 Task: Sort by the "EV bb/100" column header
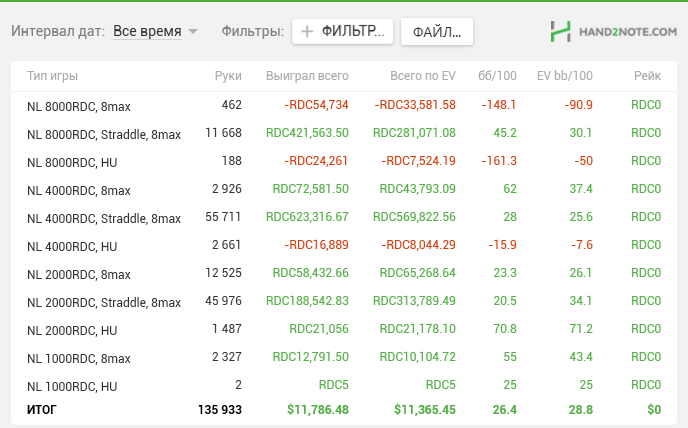(565, 76)
